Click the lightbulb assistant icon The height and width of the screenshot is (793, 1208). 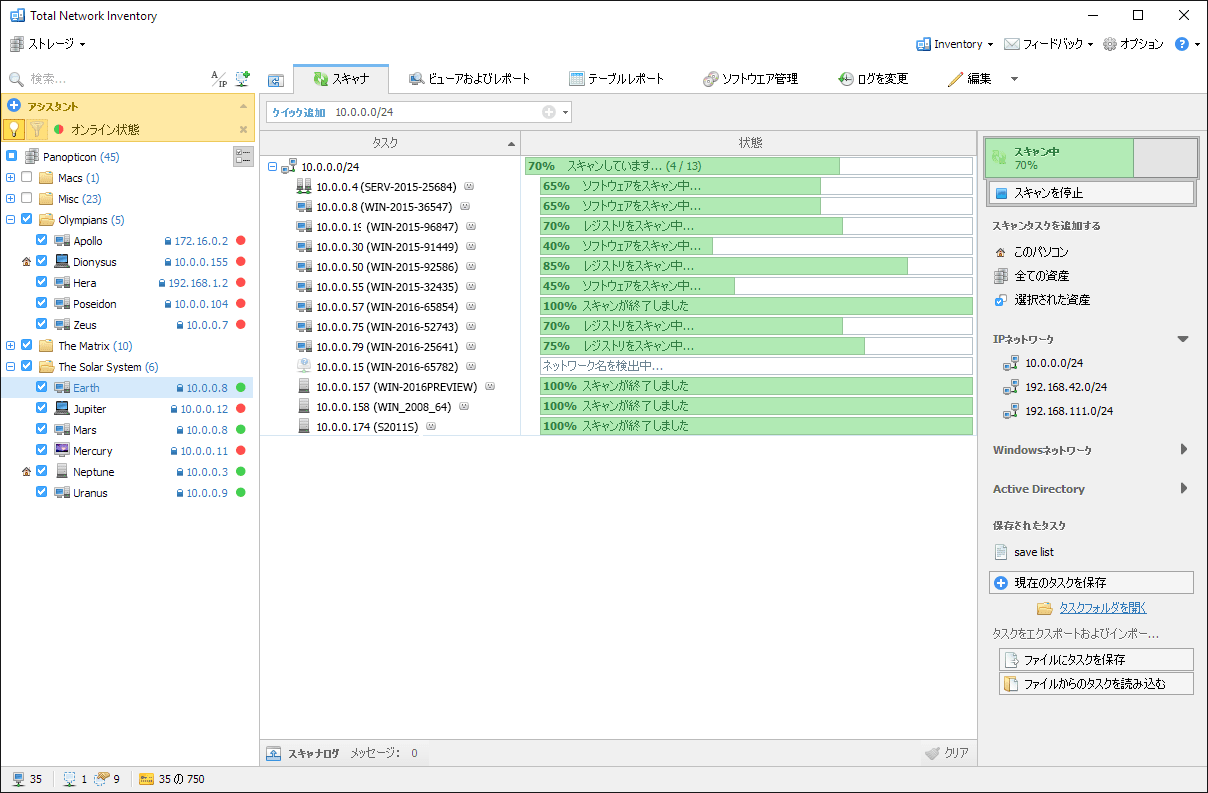click(x=14, y=129)
